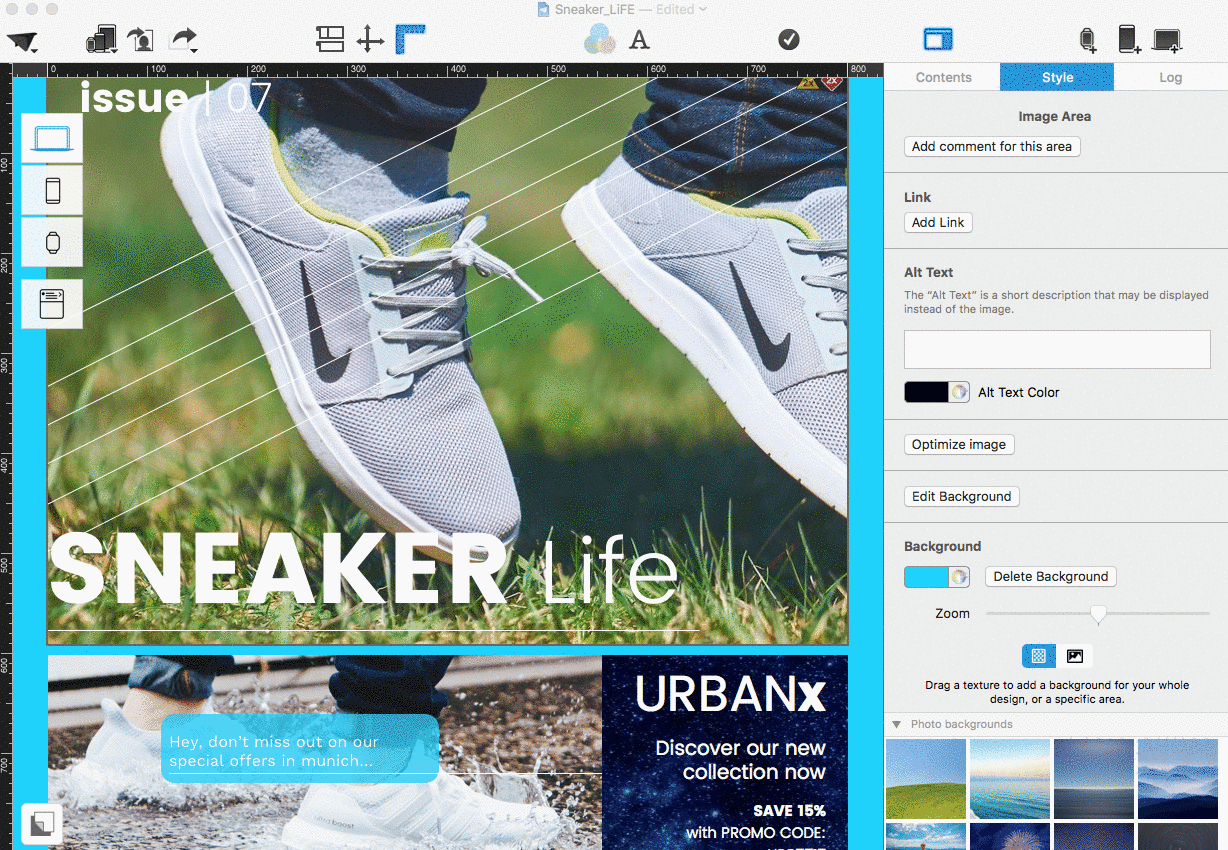Click the checkmark design check icon
Image resolution: width=1228 pixels, height=850 pixels.
coord(789,39)
